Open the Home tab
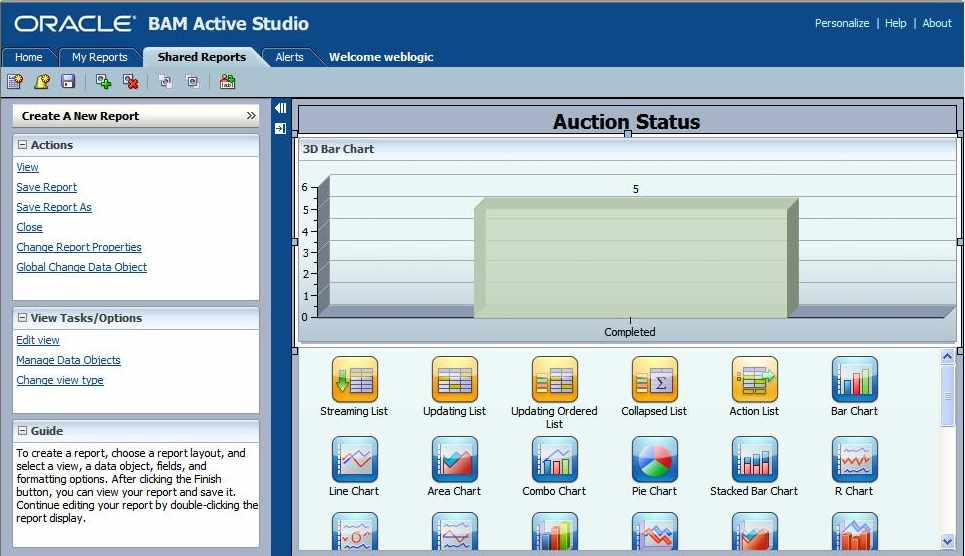Screen dimensions: 965x556 29,57
